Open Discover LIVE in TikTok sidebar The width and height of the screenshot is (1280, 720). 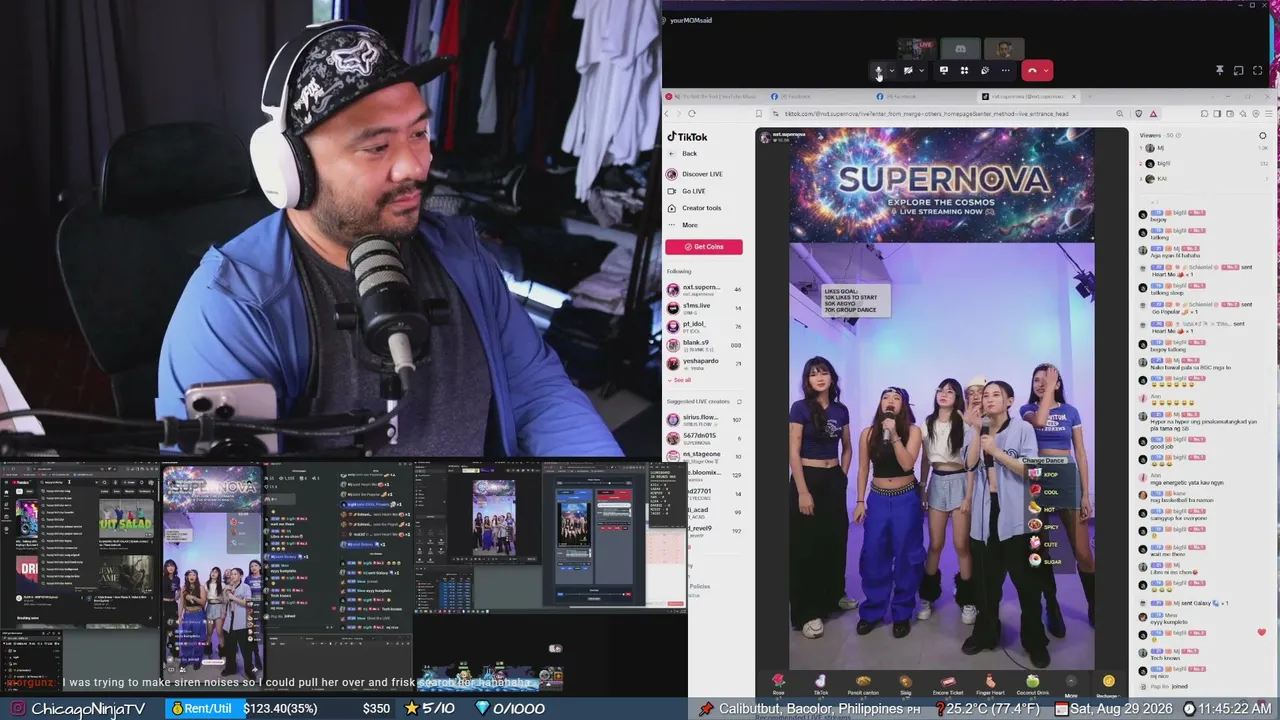coord(695,174)
